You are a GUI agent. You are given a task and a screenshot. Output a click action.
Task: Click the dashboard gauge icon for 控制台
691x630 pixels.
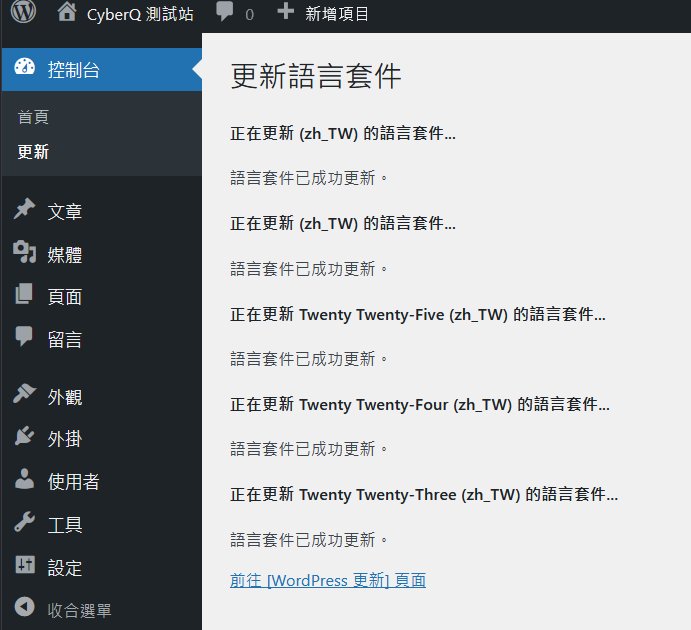[25, 67]
